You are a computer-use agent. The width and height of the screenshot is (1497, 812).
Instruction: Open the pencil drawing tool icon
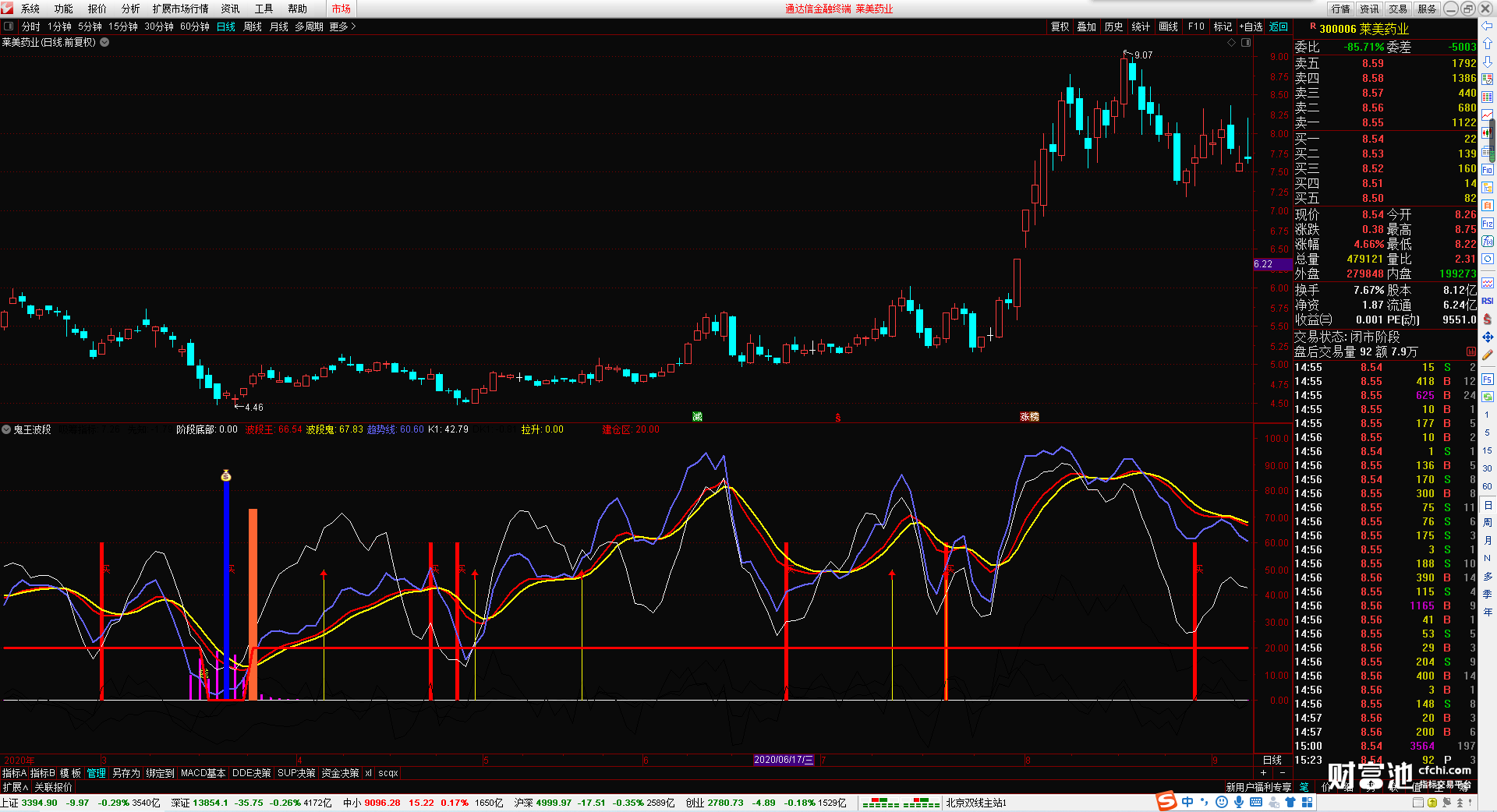point(1487,355)
